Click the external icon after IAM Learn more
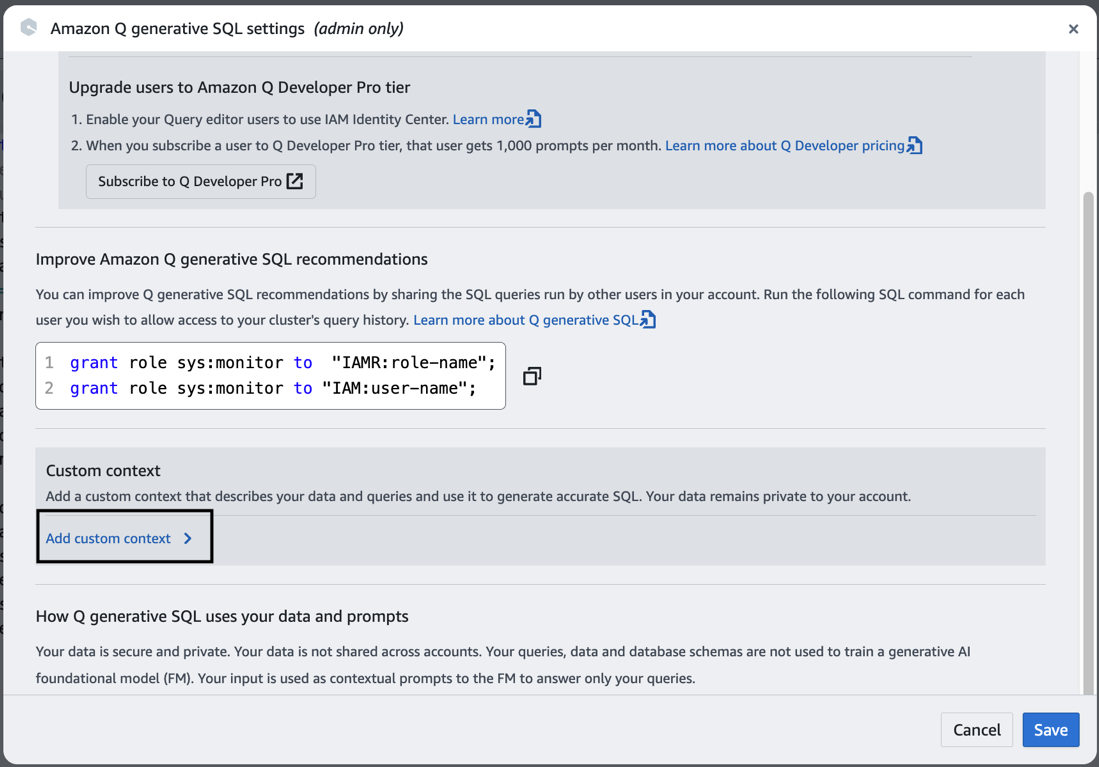 [x=533, y=119]
